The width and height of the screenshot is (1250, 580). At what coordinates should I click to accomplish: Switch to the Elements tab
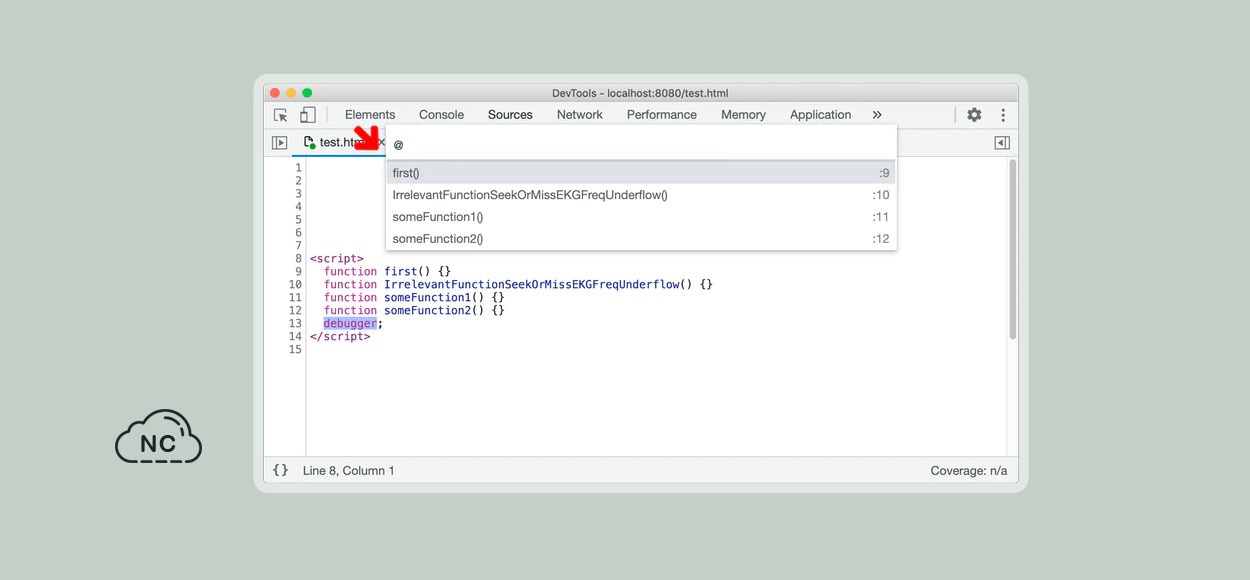coord(370,115)
